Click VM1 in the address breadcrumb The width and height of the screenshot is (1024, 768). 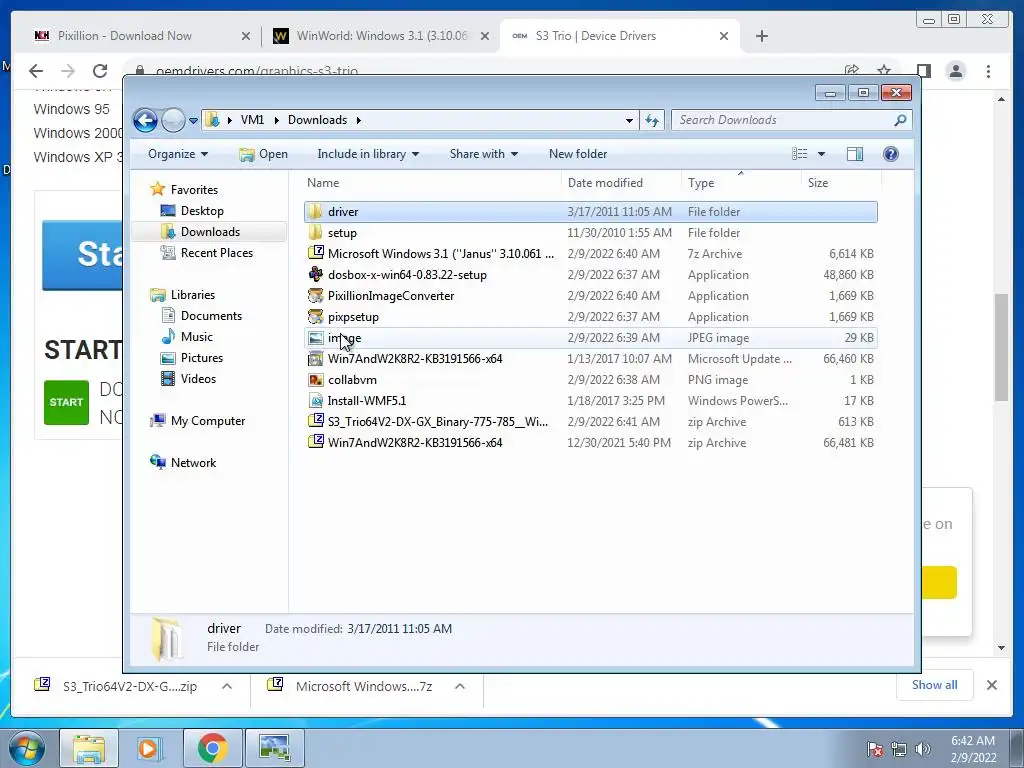click(x=252, y=120)
